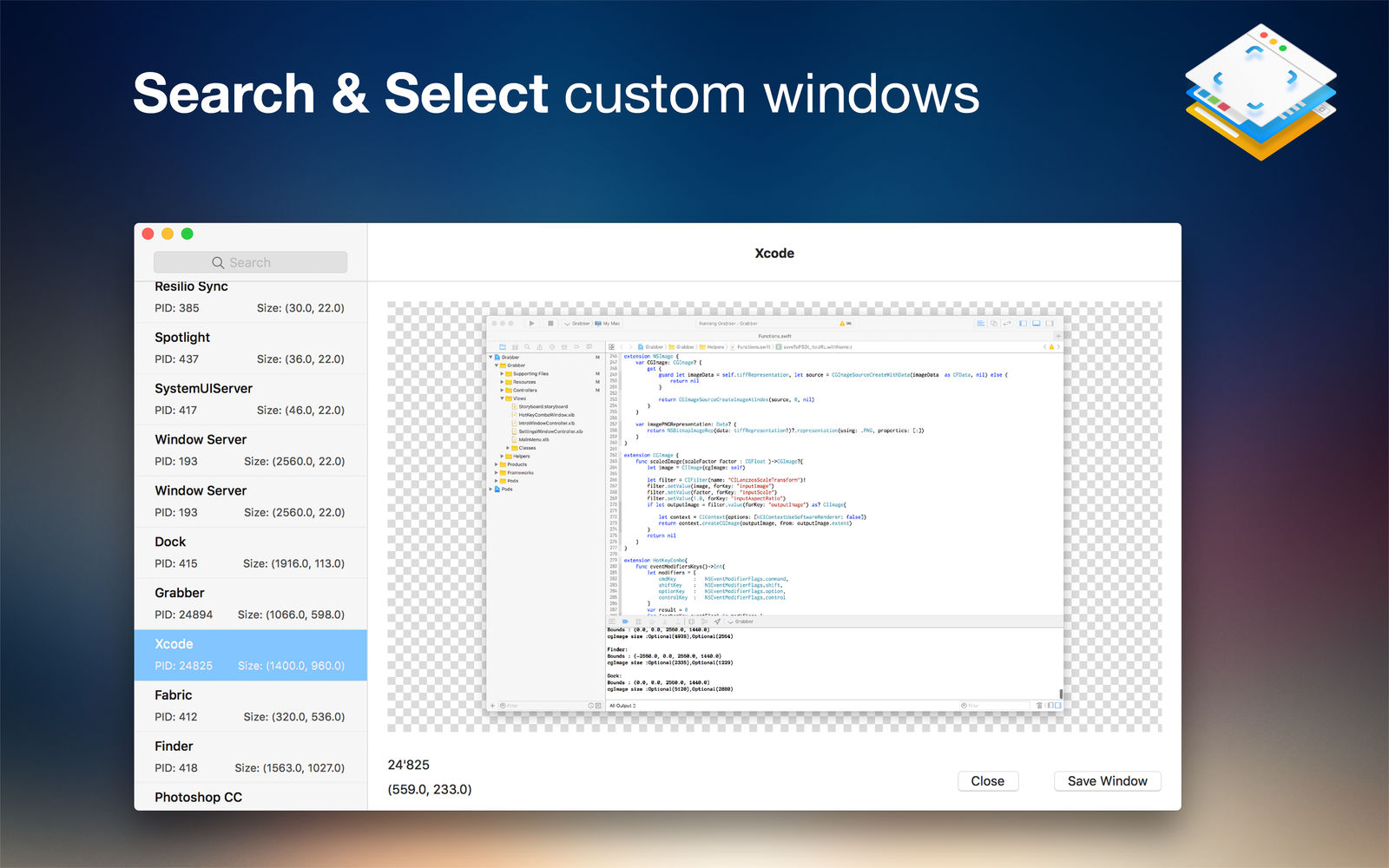Select the Grabber entry in window list
Screen dimensions: 1389x868
(x=251, y=604)
